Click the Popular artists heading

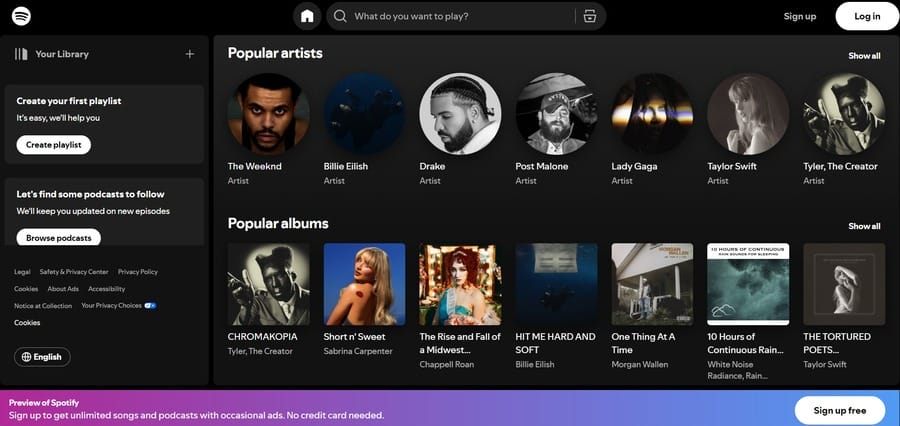[275, 53]
